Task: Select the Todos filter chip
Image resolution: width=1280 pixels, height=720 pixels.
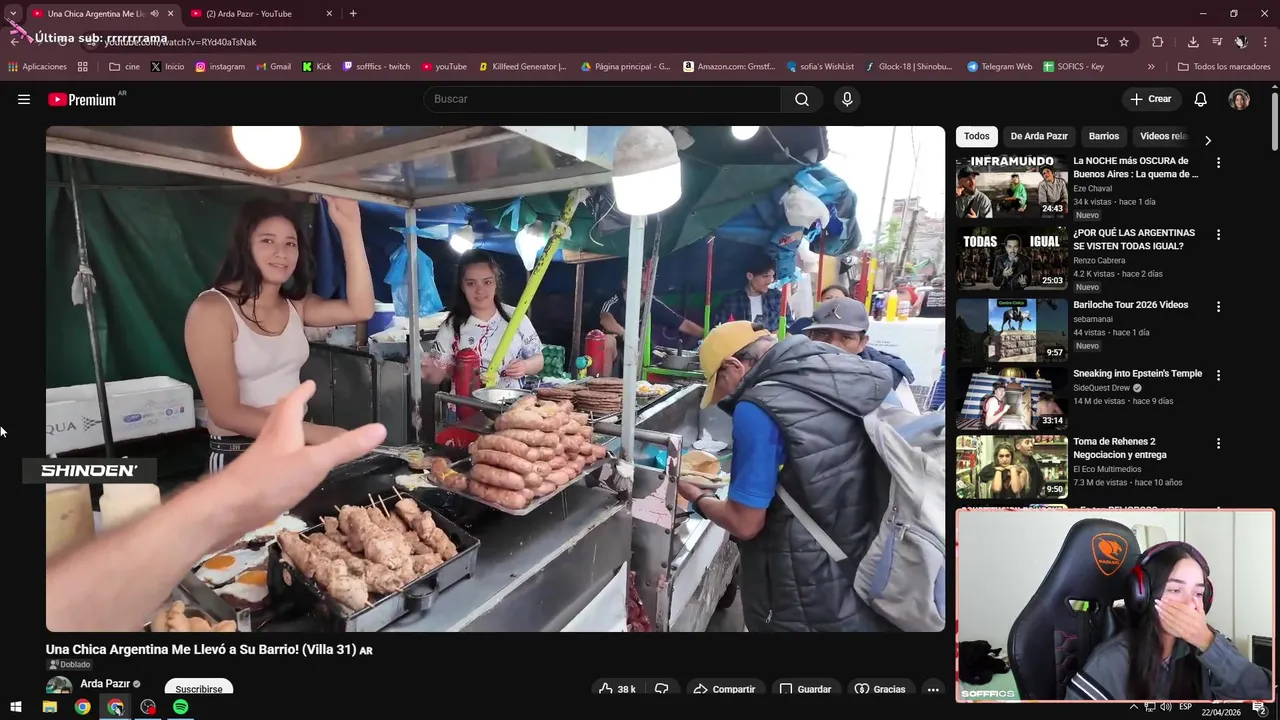Action: pos(977,136)
